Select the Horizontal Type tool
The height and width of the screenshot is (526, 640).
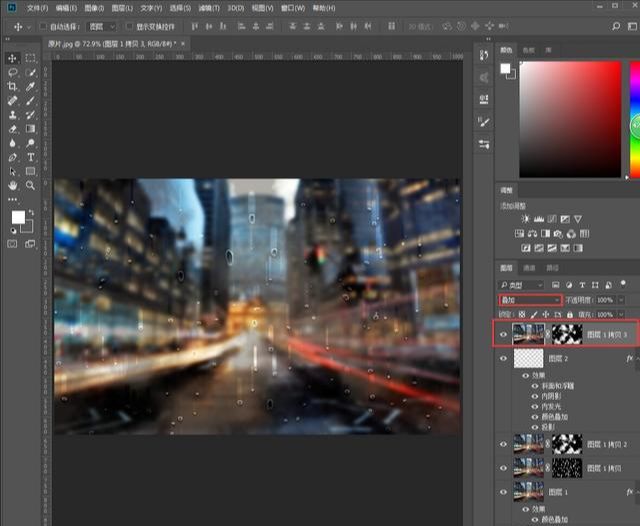pos(30,157)
